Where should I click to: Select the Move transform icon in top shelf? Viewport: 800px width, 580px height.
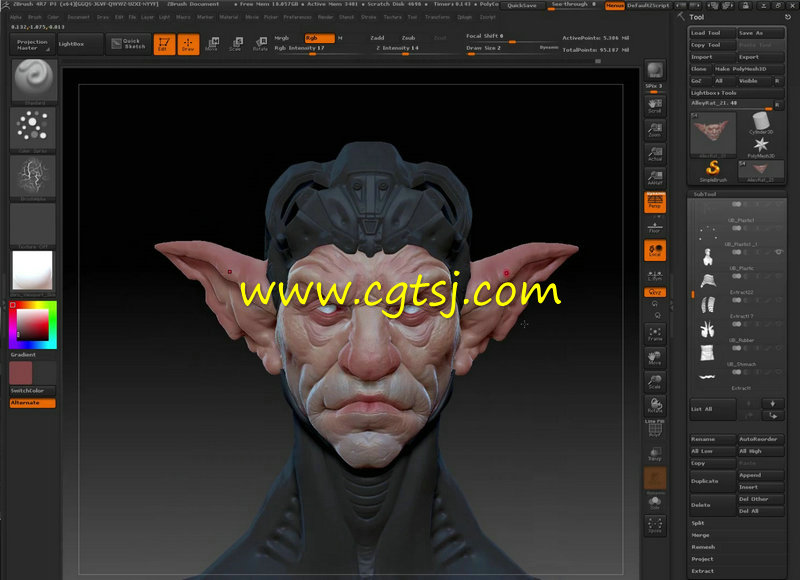click(212, 44)
